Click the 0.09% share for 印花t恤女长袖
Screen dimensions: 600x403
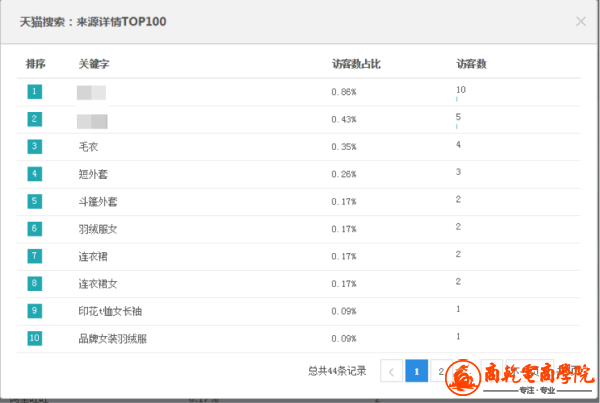pyautogui.click(x=344, y=311)
